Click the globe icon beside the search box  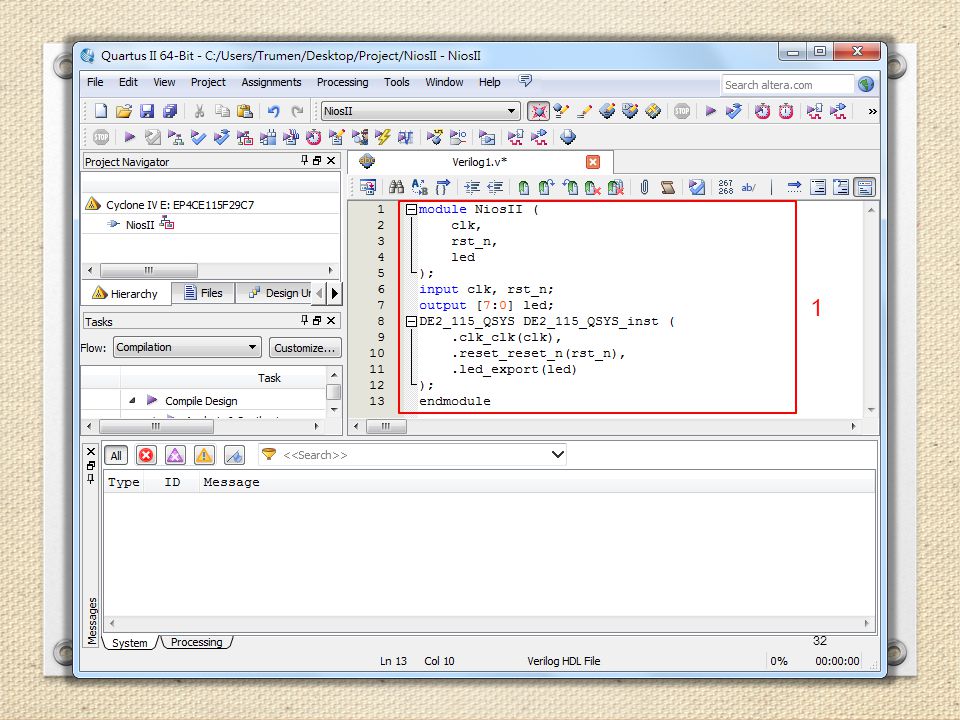pos(866,84)
